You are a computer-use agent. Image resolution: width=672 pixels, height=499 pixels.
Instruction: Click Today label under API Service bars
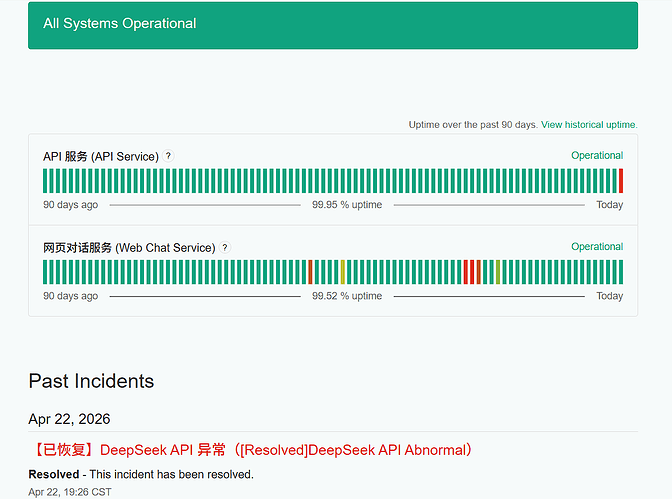(609, 205)
